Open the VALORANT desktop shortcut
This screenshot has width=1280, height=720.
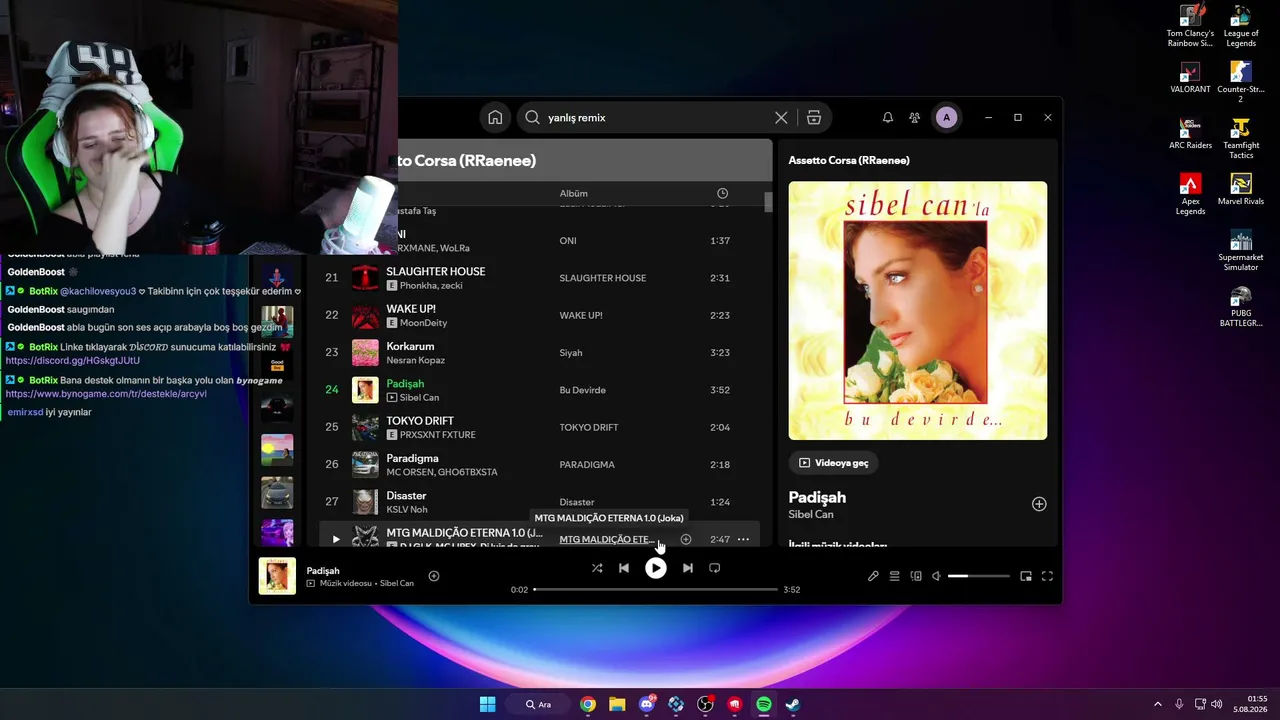tap(1190, 78)
